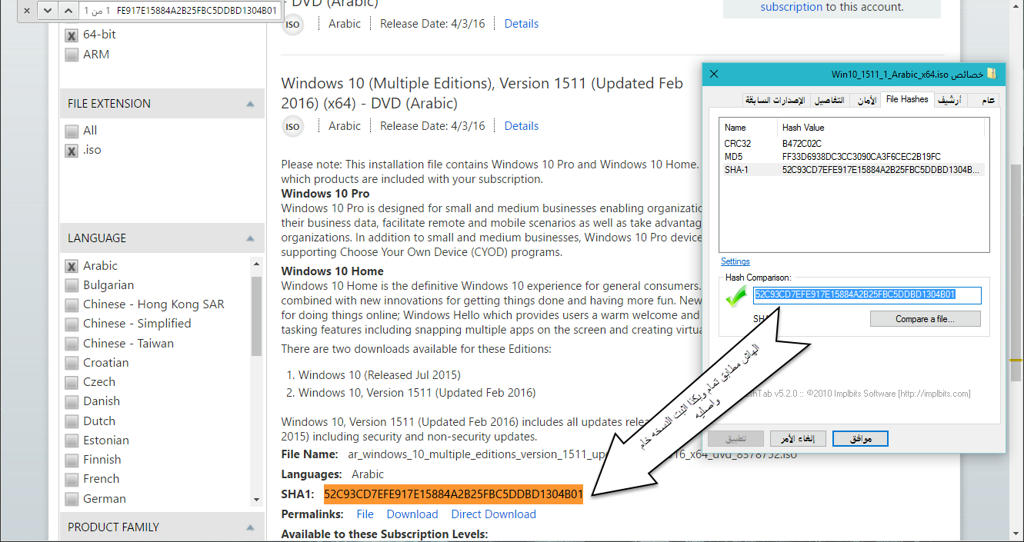The image size is (1024, 542).
Task: Open الإصدارات السابقة (Previous Versions) tab
Action: point(776,101)
